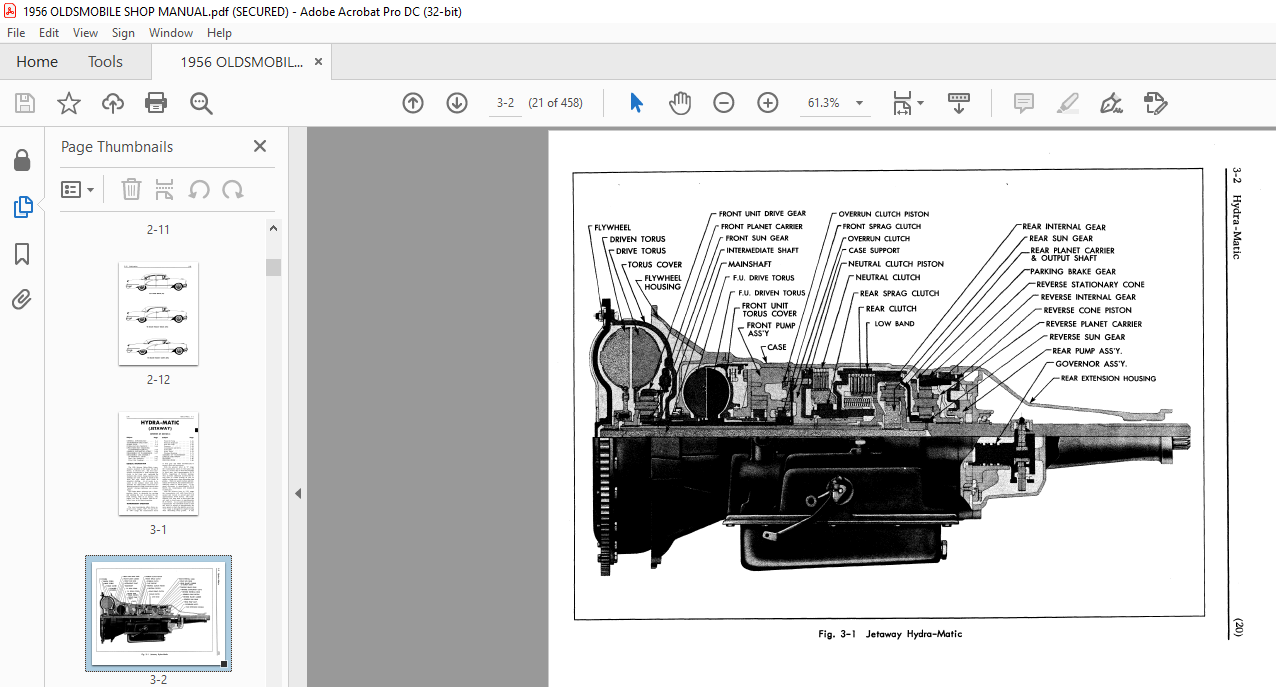Switch to the Tools tab
The image size is (1276, 687).
tap(105, 62)
